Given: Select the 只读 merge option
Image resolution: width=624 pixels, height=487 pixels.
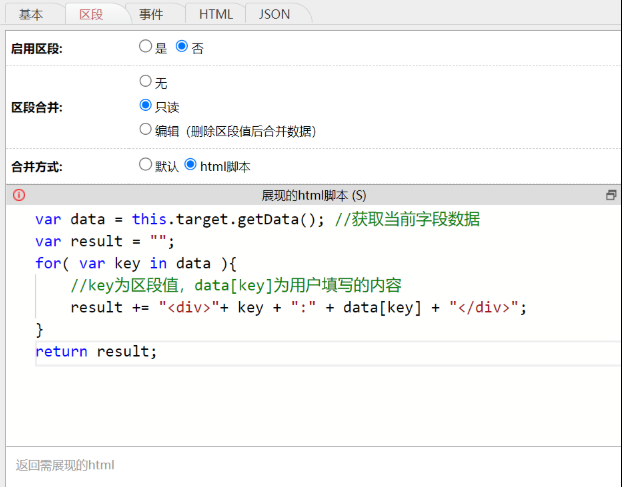Looking at the screenshot, I should pos(146,106).
